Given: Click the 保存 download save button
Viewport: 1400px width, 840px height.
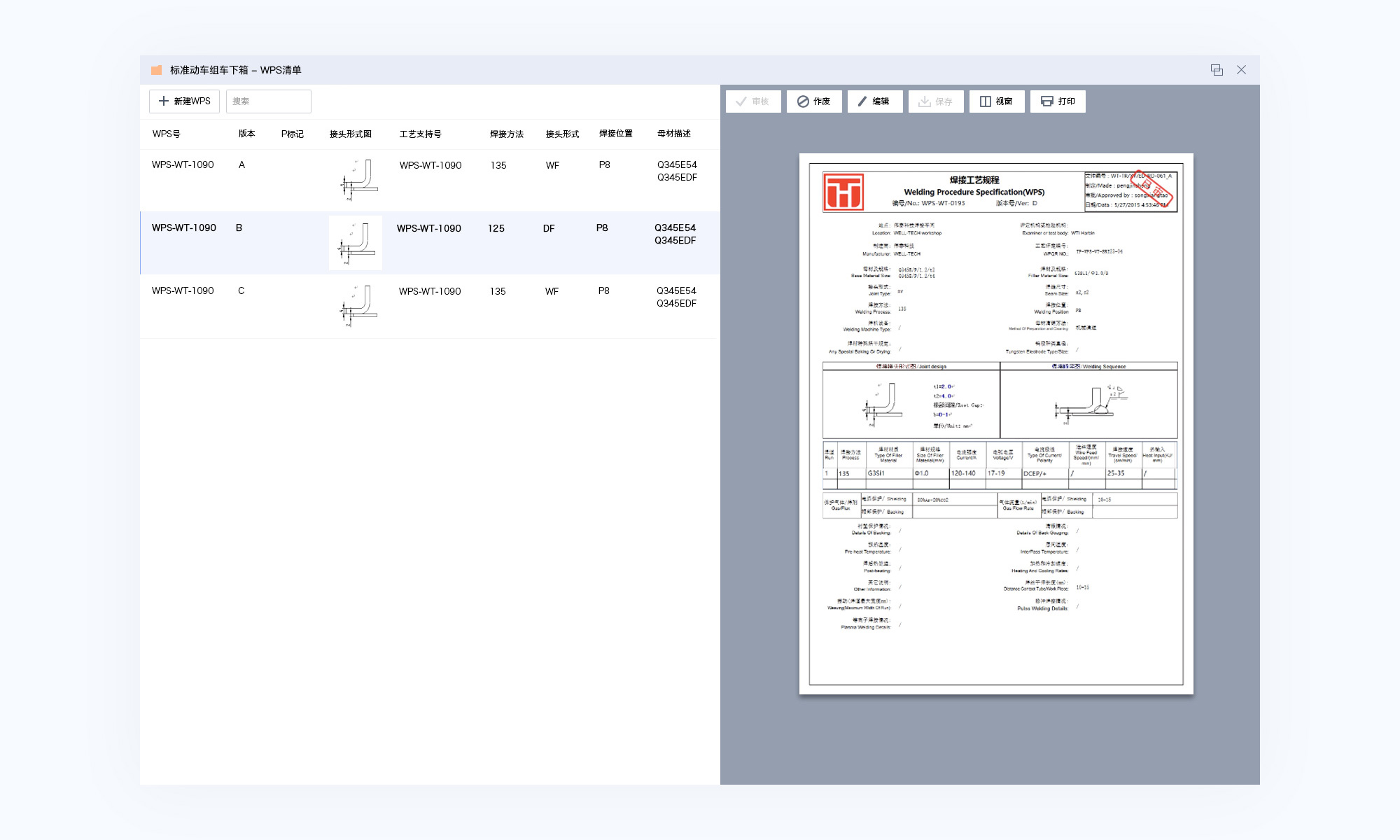Looking at the screenshot, I should [x=935, y=101].
